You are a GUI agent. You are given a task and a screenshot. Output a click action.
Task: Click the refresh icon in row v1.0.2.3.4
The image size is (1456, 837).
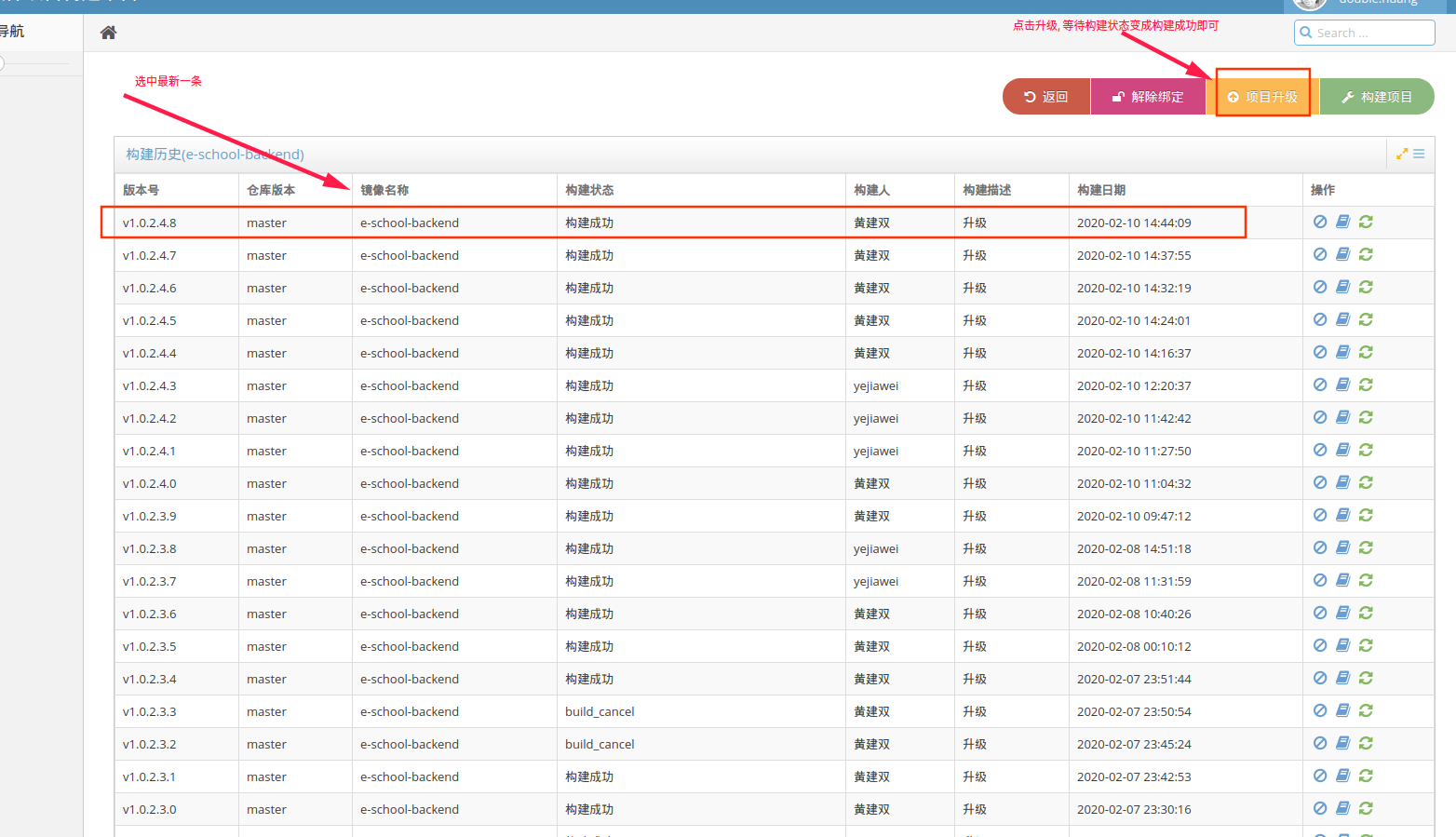pos(1366,678)
